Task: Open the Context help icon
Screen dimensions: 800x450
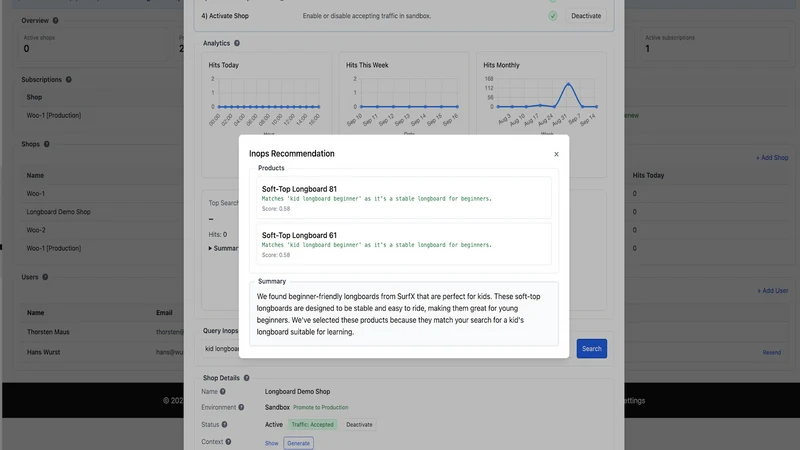Action: point(228,442)
